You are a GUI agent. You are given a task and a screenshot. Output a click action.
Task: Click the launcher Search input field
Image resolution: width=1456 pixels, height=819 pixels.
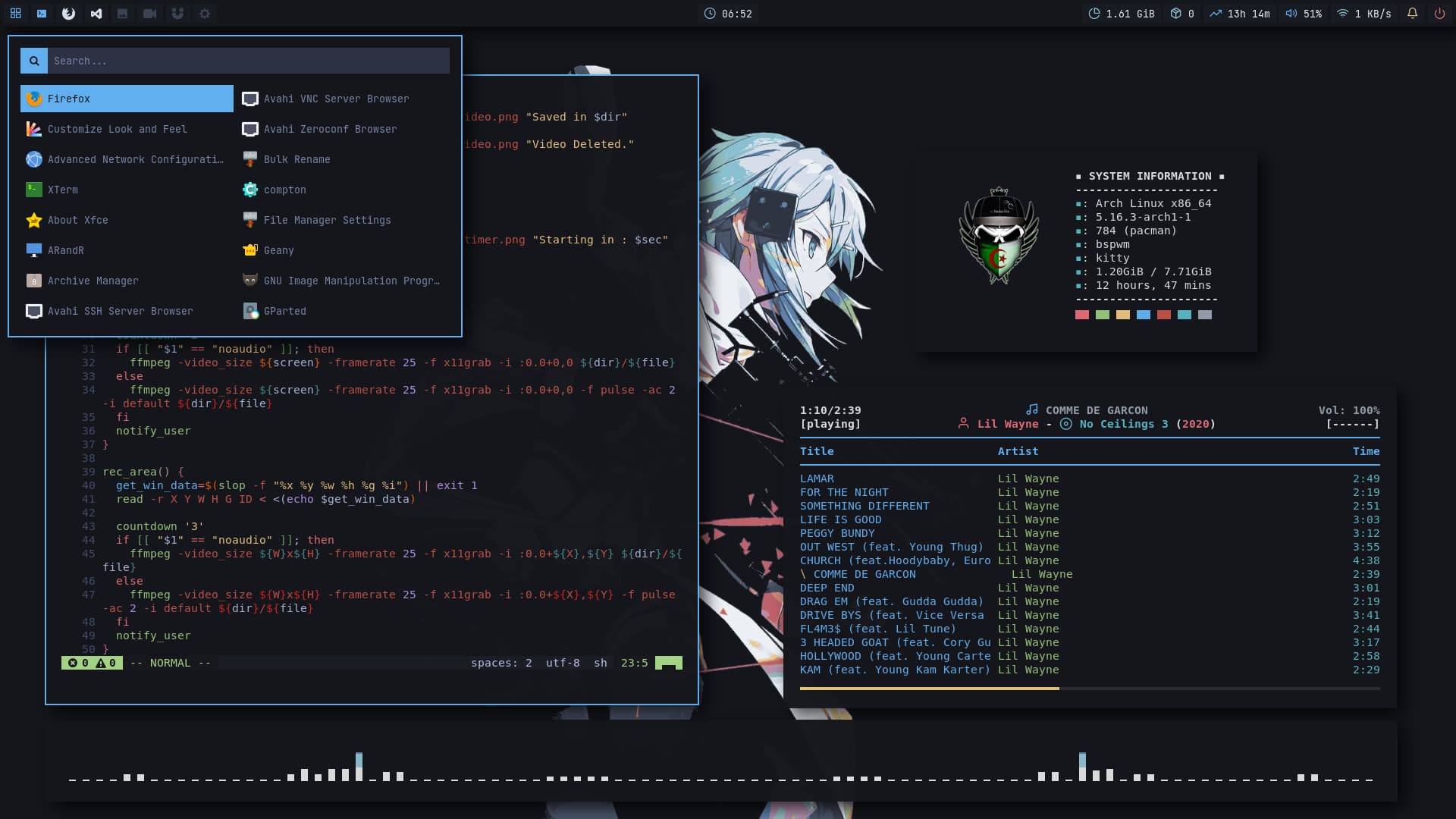point(249,61)
